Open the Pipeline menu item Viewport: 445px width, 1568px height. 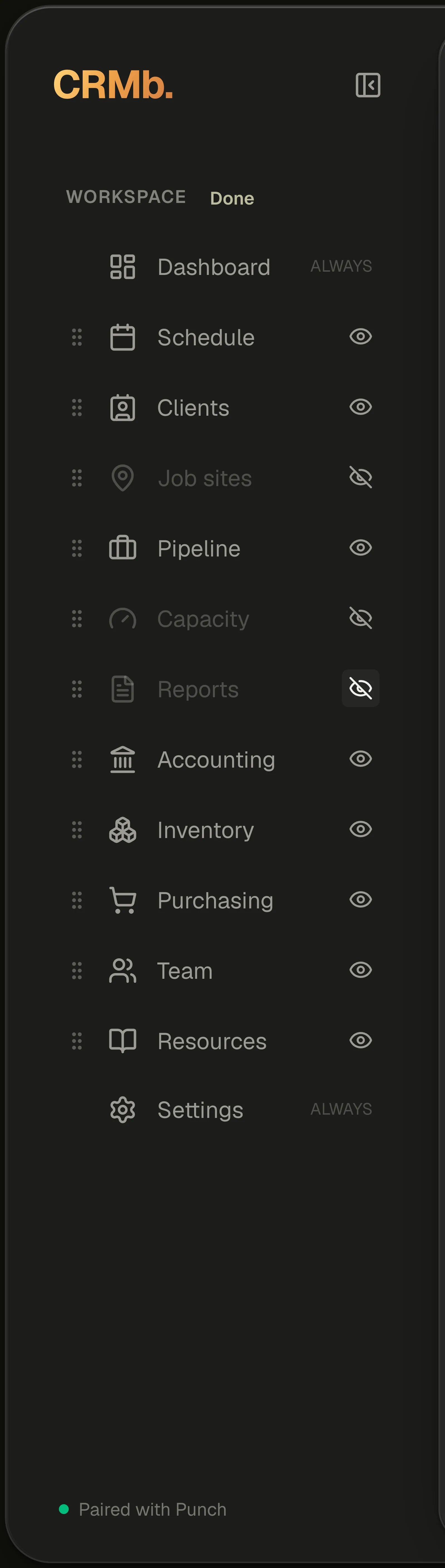point(199,548)
